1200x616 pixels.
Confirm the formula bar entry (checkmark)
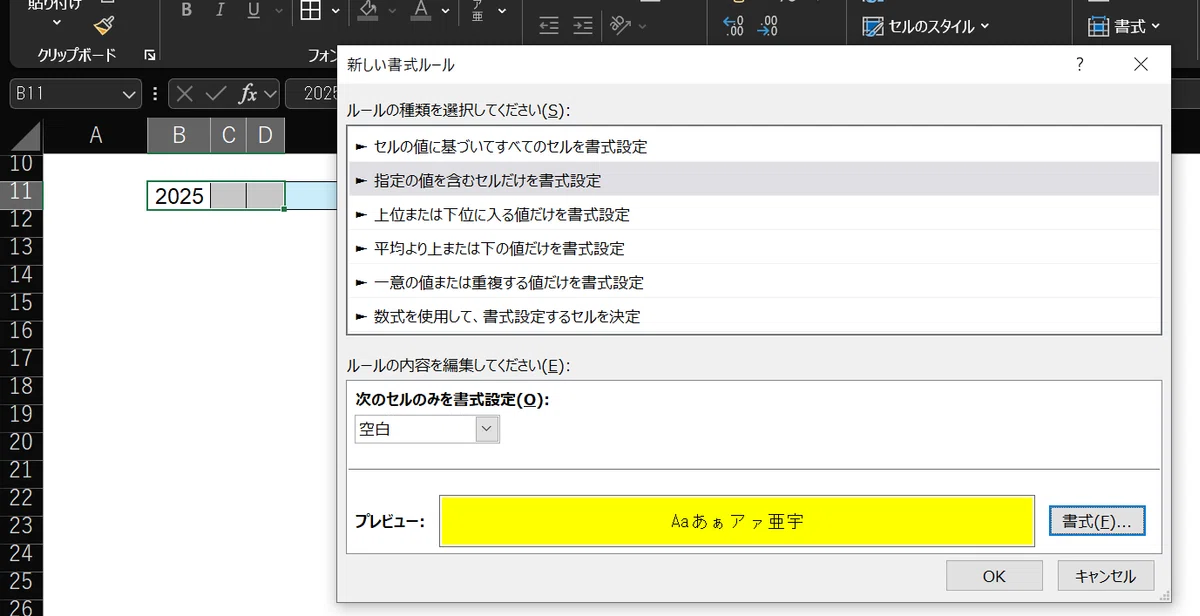coord(215,94)
